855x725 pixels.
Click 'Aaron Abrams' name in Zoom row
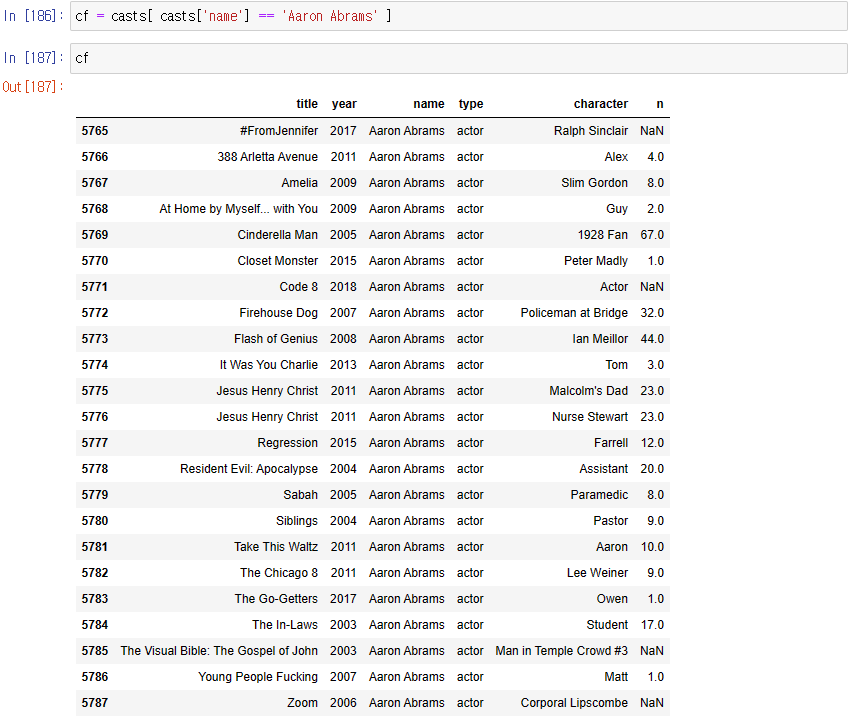coord(407,703)
